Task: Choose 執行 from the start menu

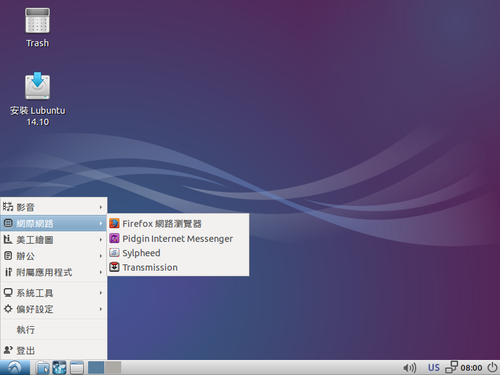Action: pos(54,330)
